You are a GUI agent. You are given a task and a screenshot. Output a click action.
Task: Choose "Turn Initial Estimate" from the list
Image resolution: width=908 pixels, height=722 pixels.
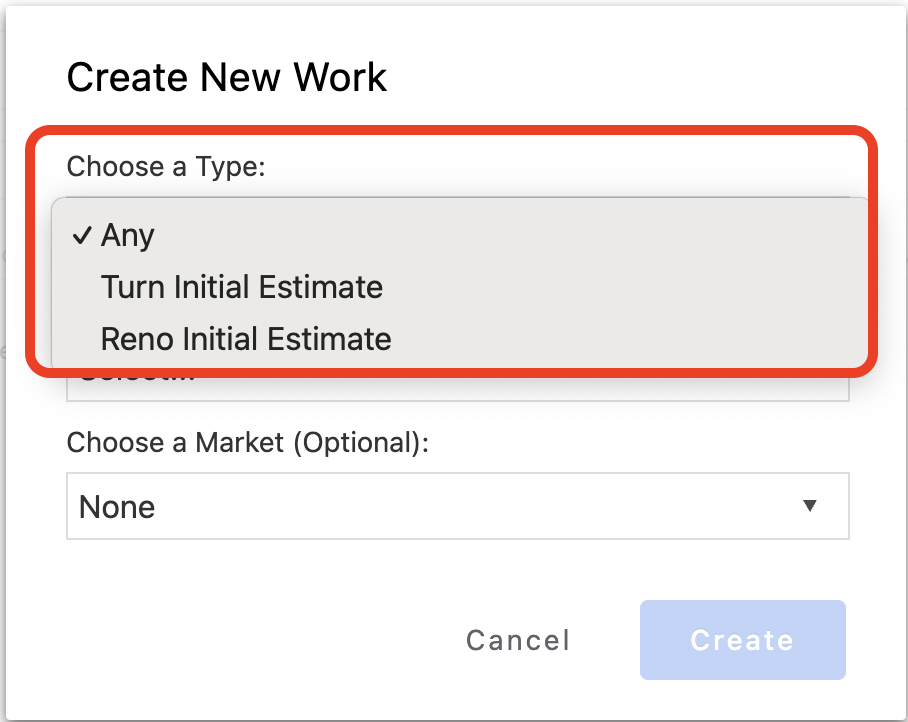[242, 288]
